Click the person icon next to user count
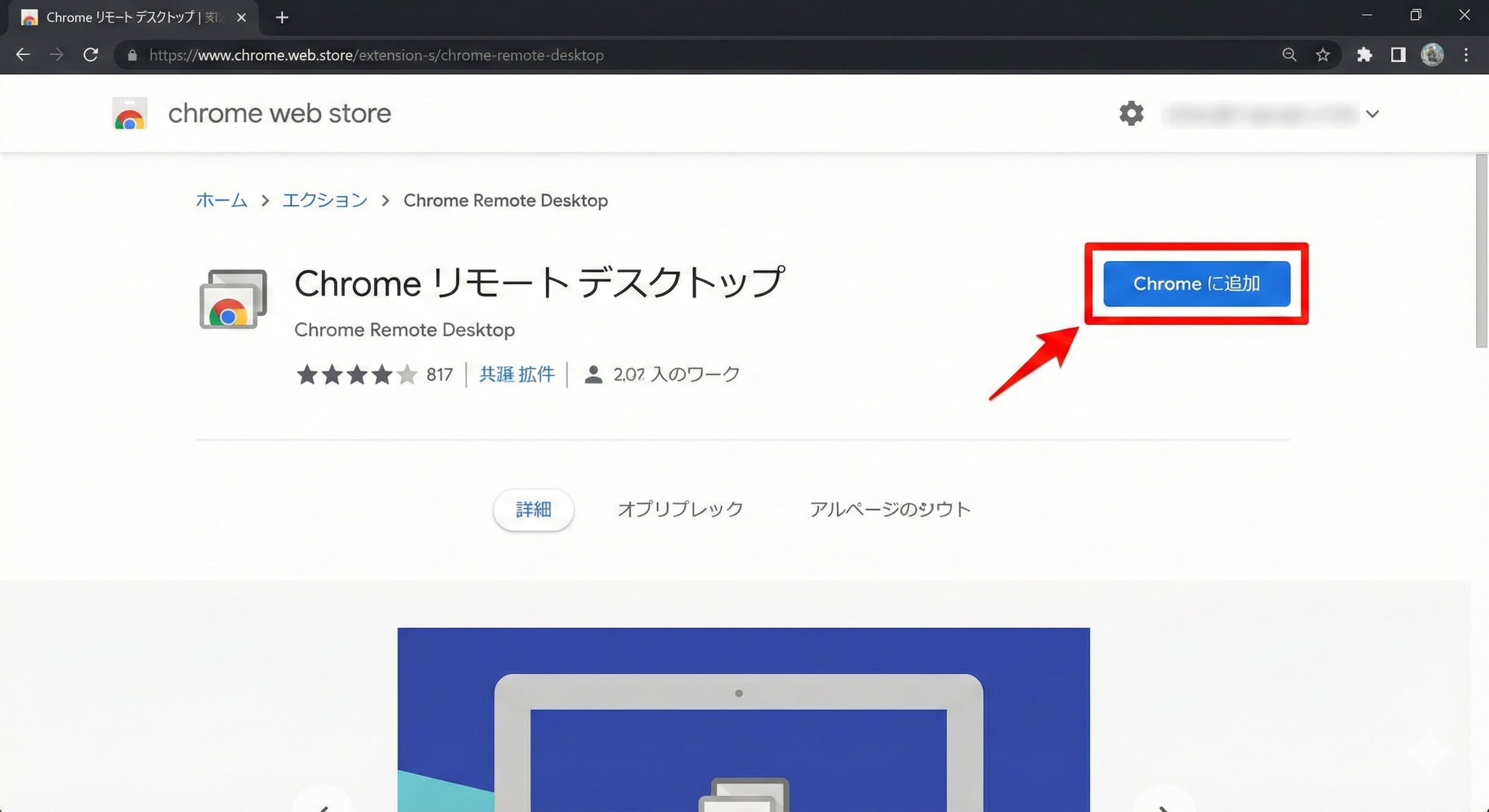This screenshot has width=1489, height=812. pos(594,374)
